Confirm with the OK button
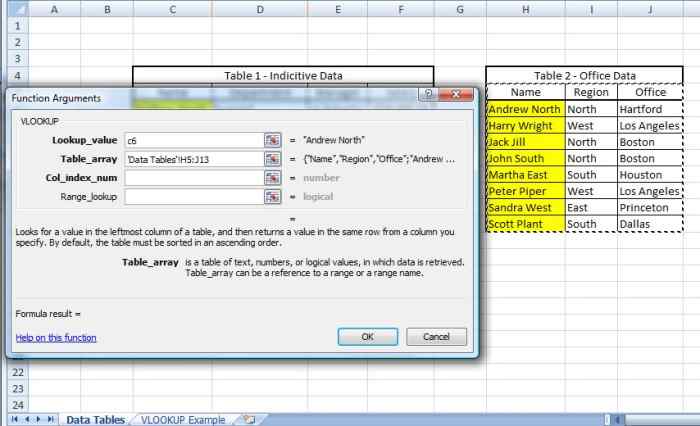Image resolution: width=700 pixels, height=426 pixels. coord(367,337)
